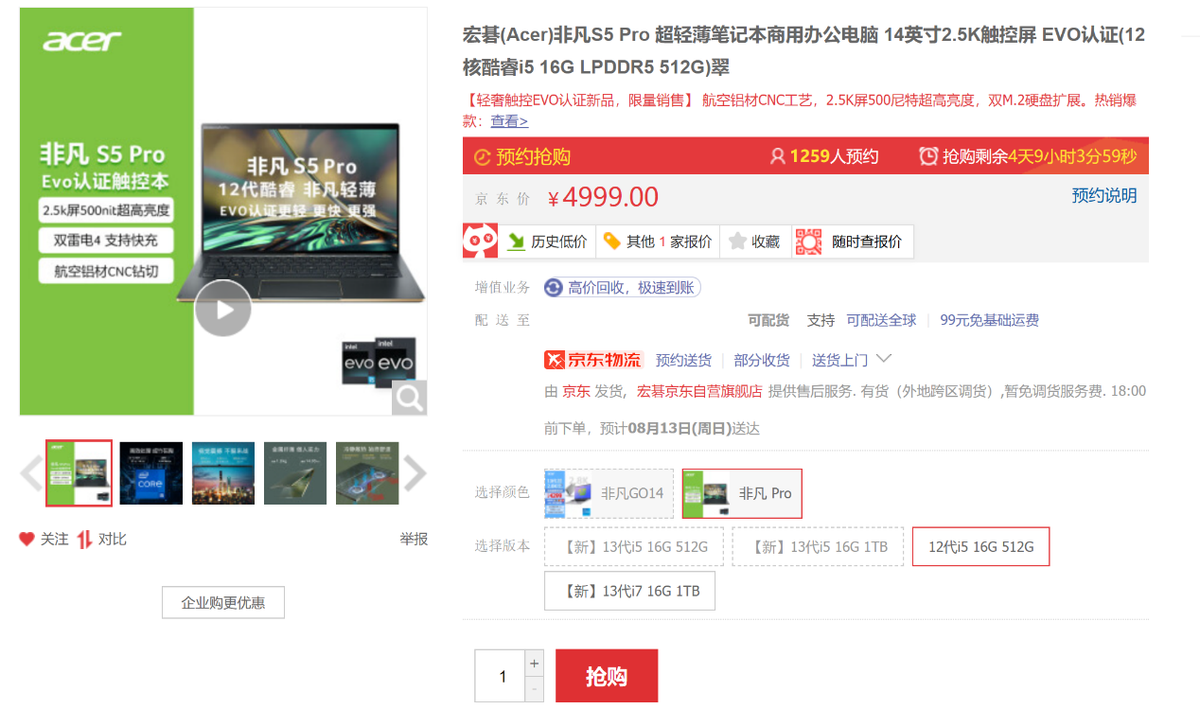Open 其他1家报价 price tag icon
Image resolution: width=1200 pixels, height=712 pixels.
[x=611, y=241]
